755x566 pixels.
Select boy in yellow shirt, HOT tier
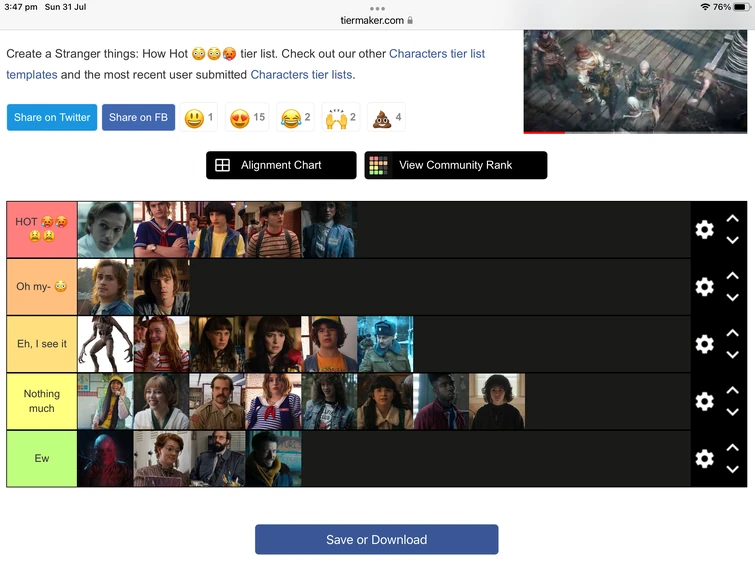(217, 230)
